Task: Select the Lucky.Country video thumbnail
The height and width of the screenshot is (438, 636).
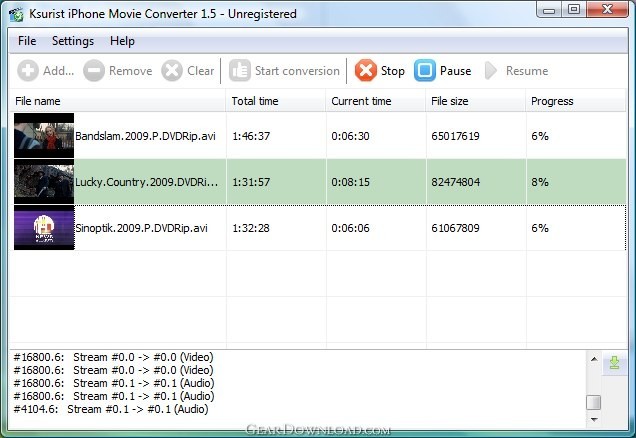Action: [44, 182]
